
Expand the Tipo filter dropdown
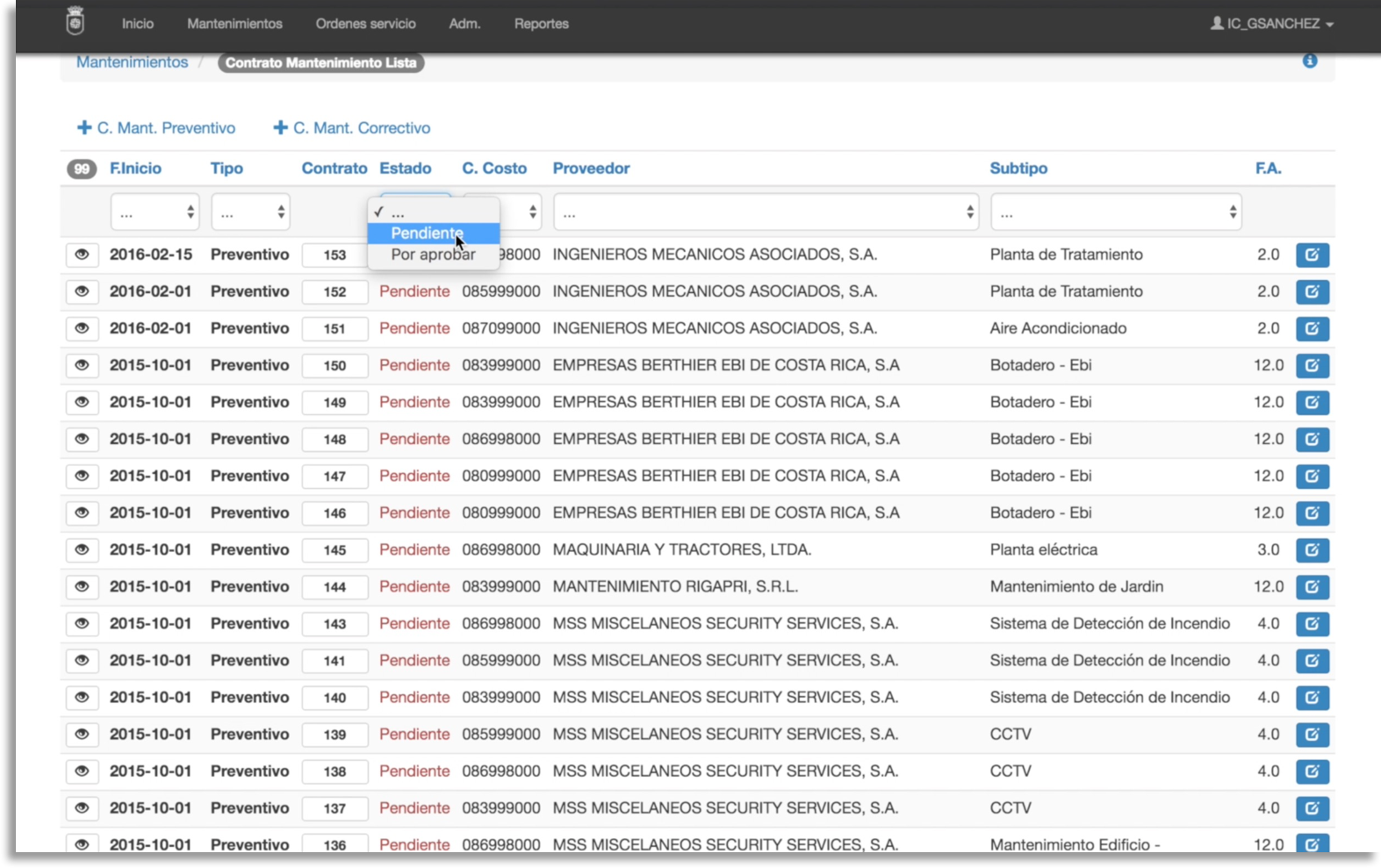(x=250, y=212)
